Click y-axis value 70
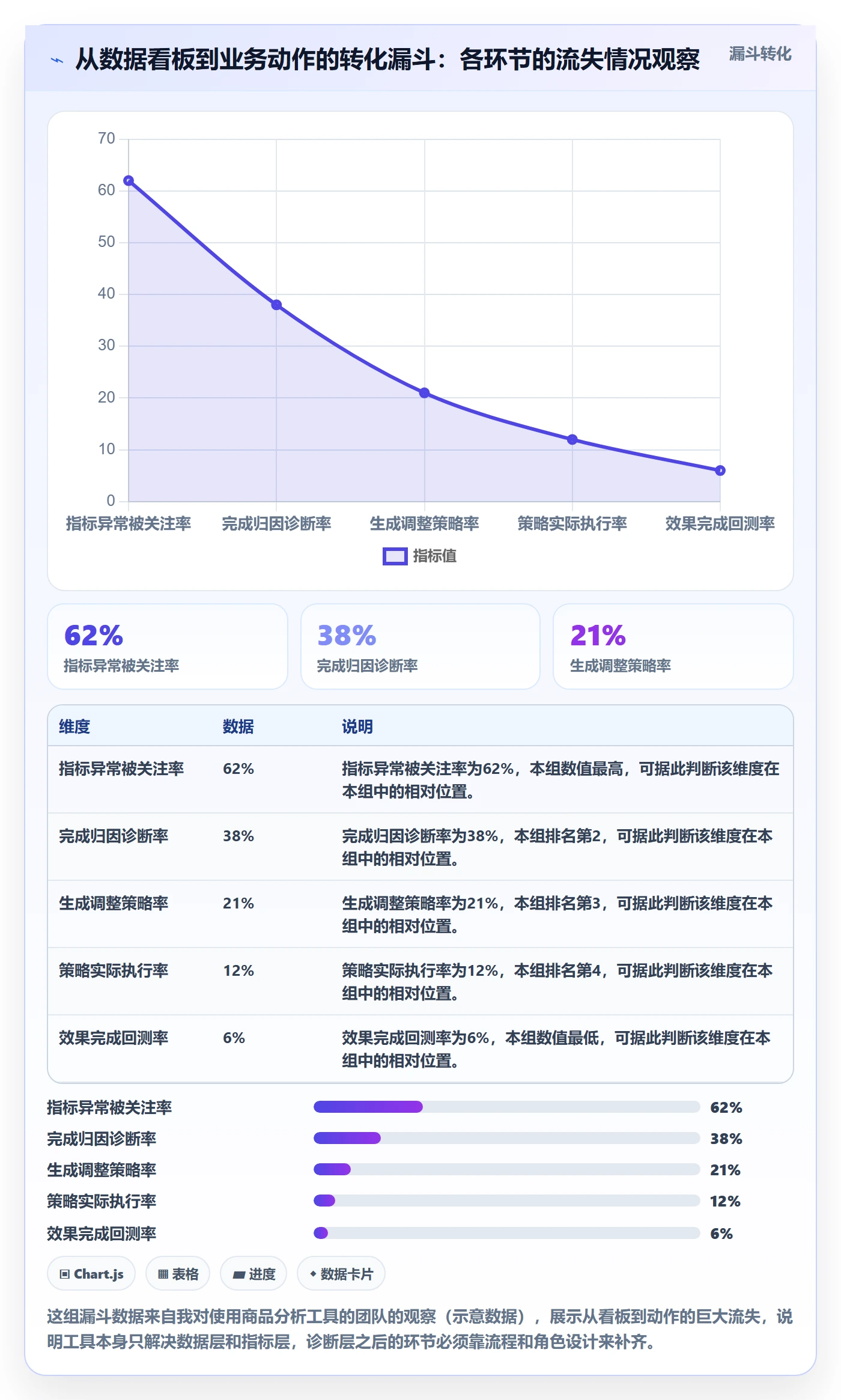Screen dimensions: 841x1400 coord(106,139)
